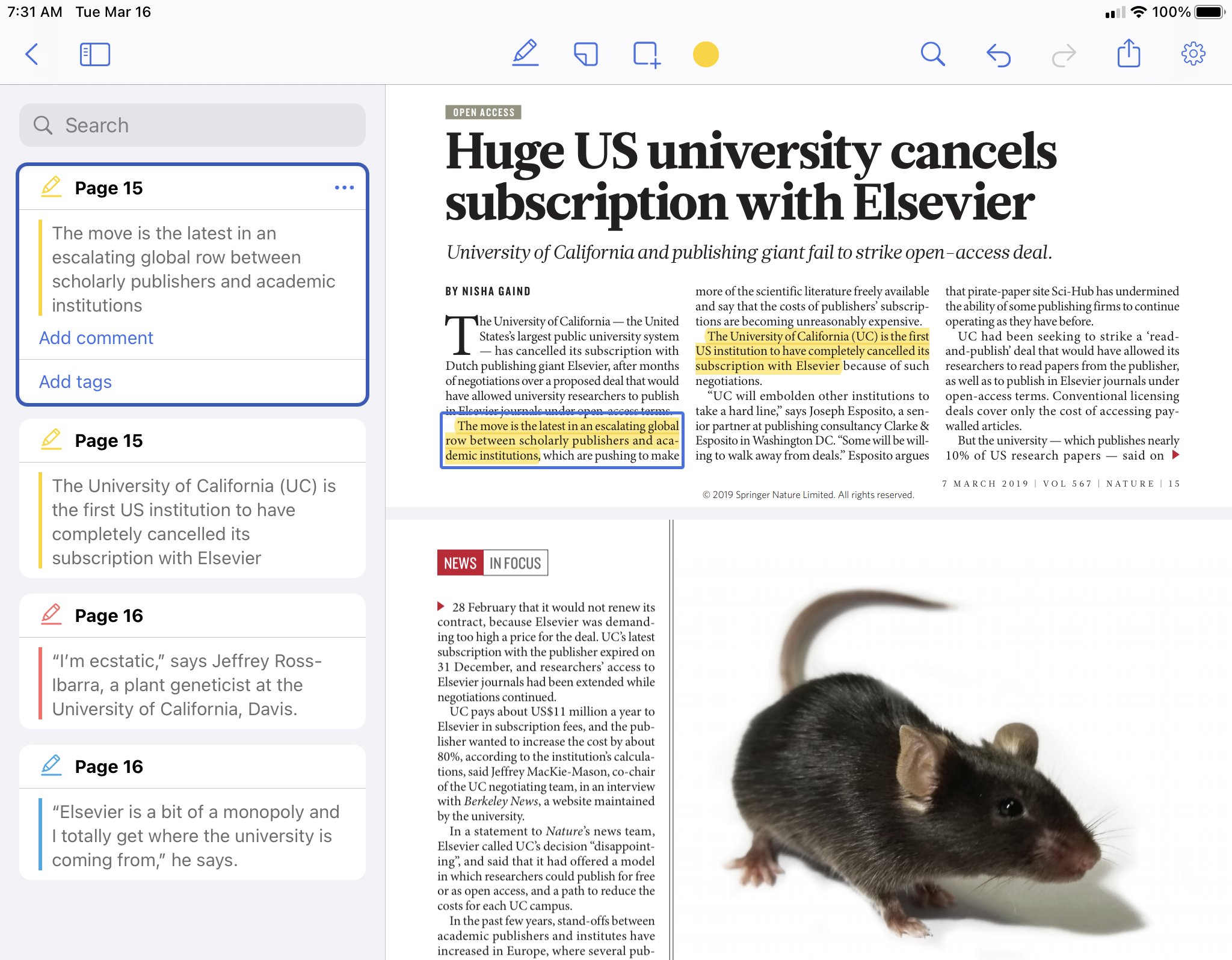Image resolution: width=1232 pixels, height=960 pixels.
Task: Click the date 'Tue Mar 16' in status bar
Action: (x=113, y=12)
